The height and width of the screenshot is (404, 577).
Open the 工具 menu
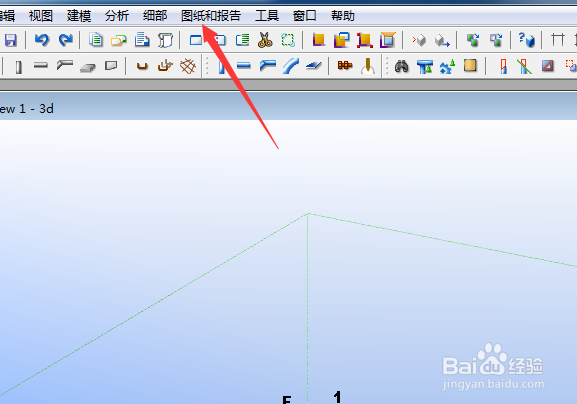tap(267, 16)
